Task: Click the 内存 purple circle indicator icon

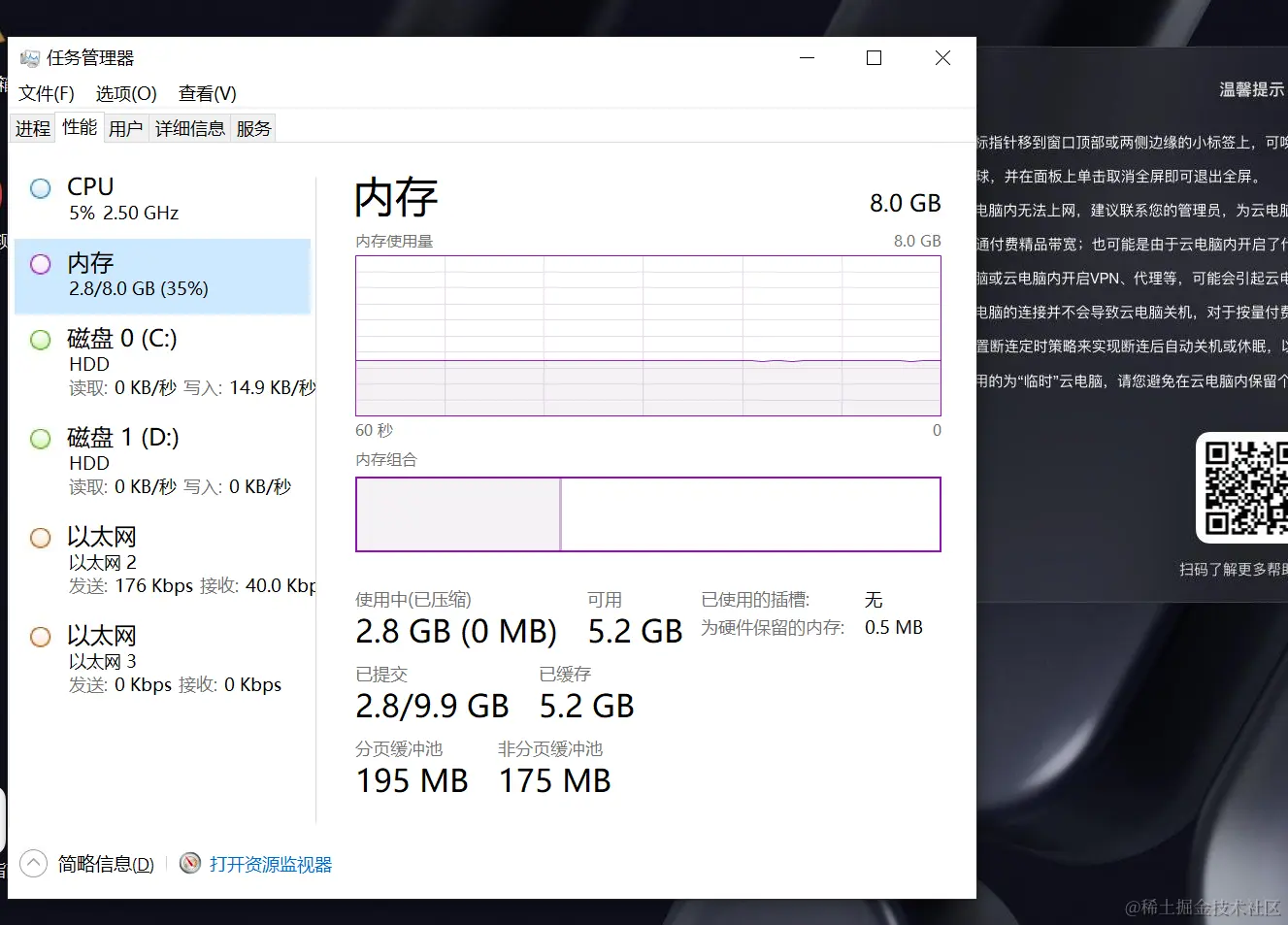Action: (x=41, y=264)
